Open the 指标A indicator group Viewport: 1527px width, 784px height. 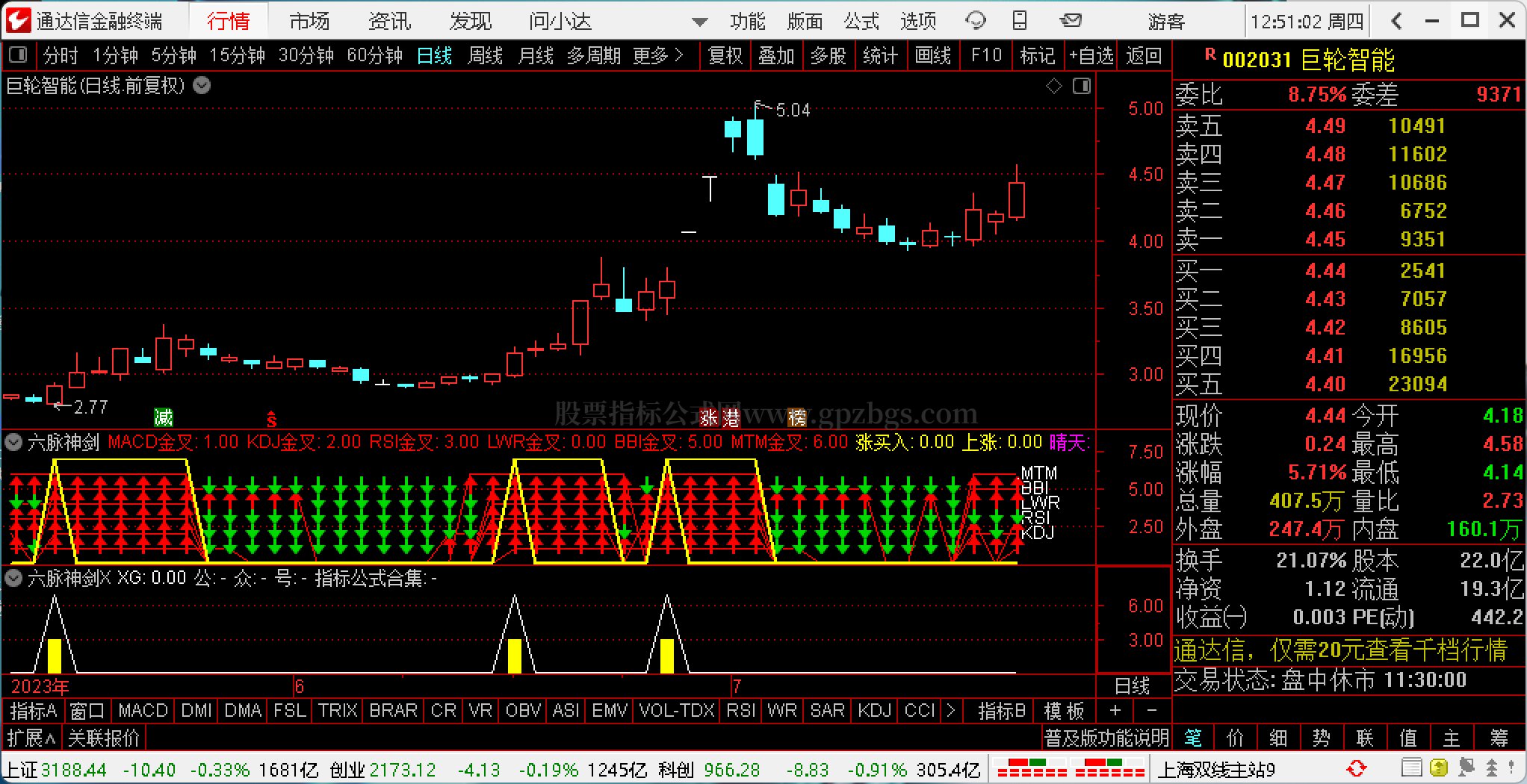[34, 710]
